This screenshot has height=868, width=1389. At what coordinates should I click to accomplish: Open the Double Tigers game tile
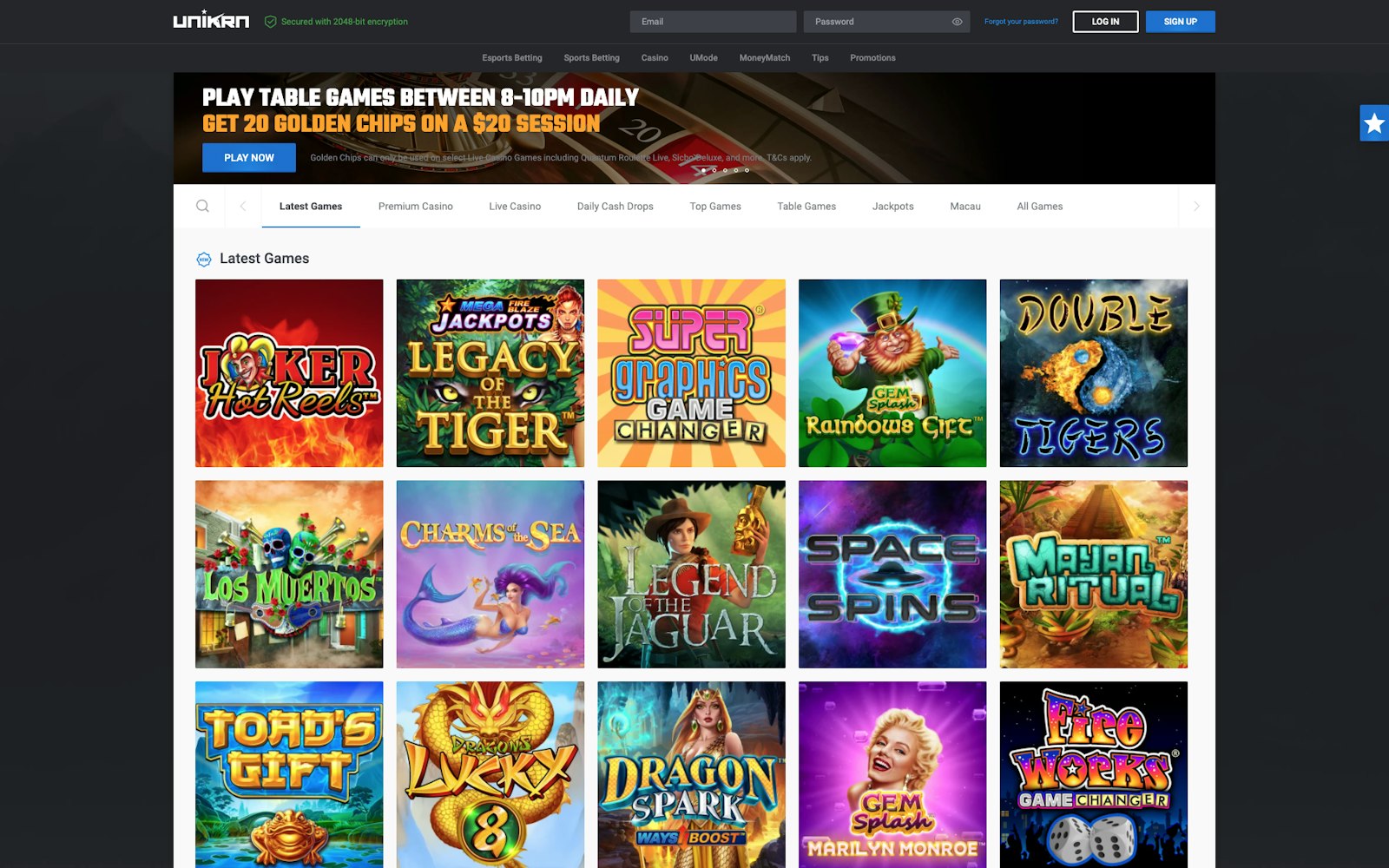coord(1093,373)
